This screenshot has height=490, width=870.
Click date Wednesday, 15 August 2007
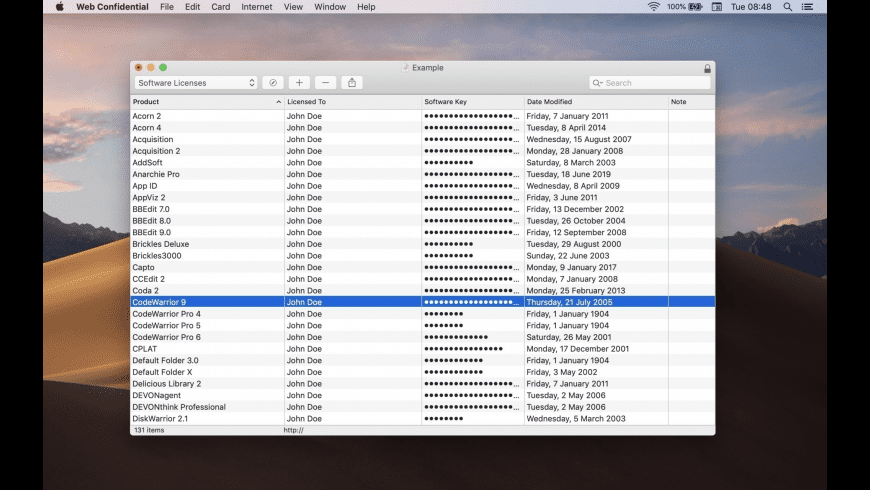(579, 139)
